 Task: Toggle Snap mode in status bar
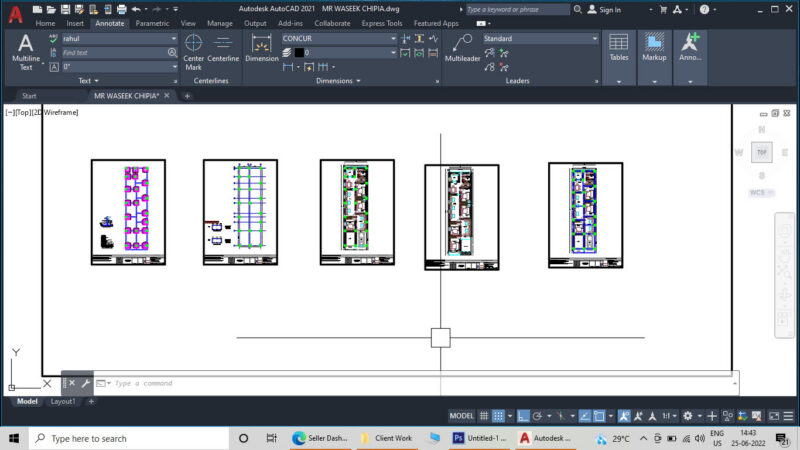coord(498,416)
